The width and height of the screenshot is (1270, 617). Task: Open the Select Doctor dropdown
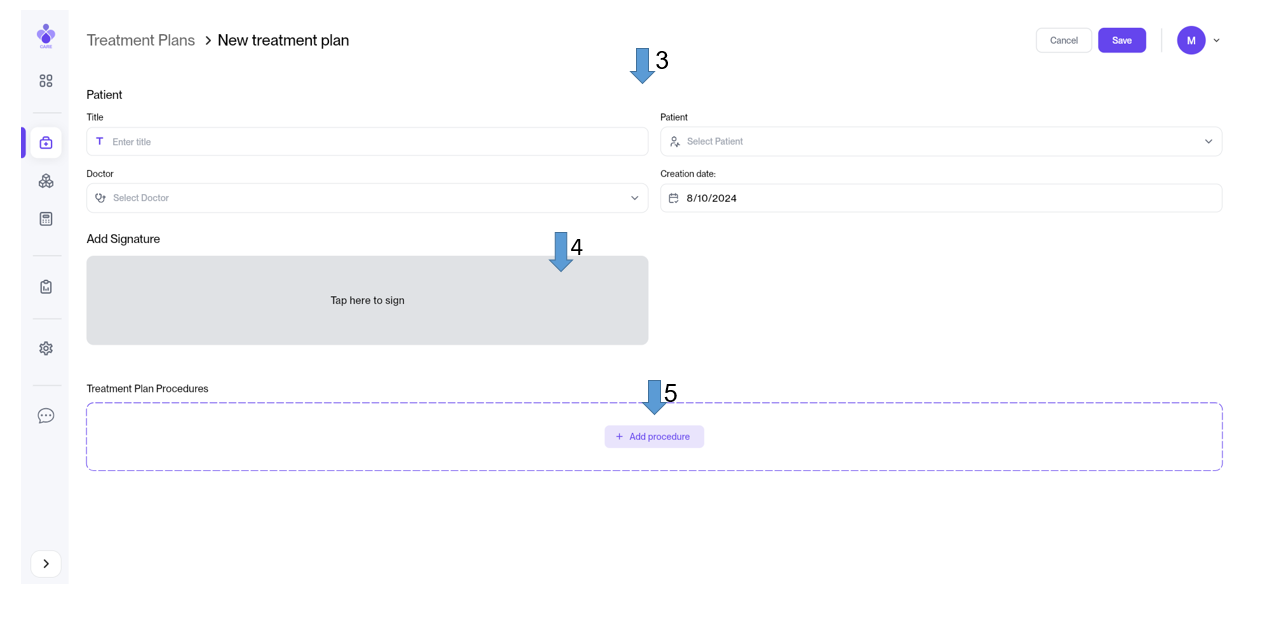[x=367, y=198]
